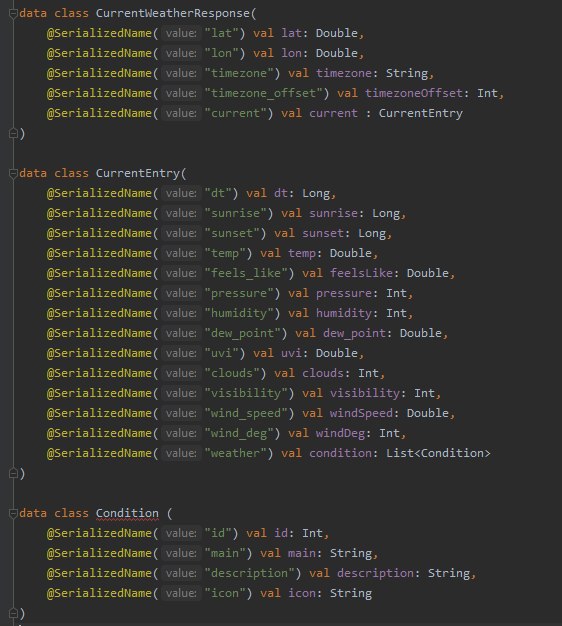
Task: Click the "dew_point" string literal
Action: 242,333
